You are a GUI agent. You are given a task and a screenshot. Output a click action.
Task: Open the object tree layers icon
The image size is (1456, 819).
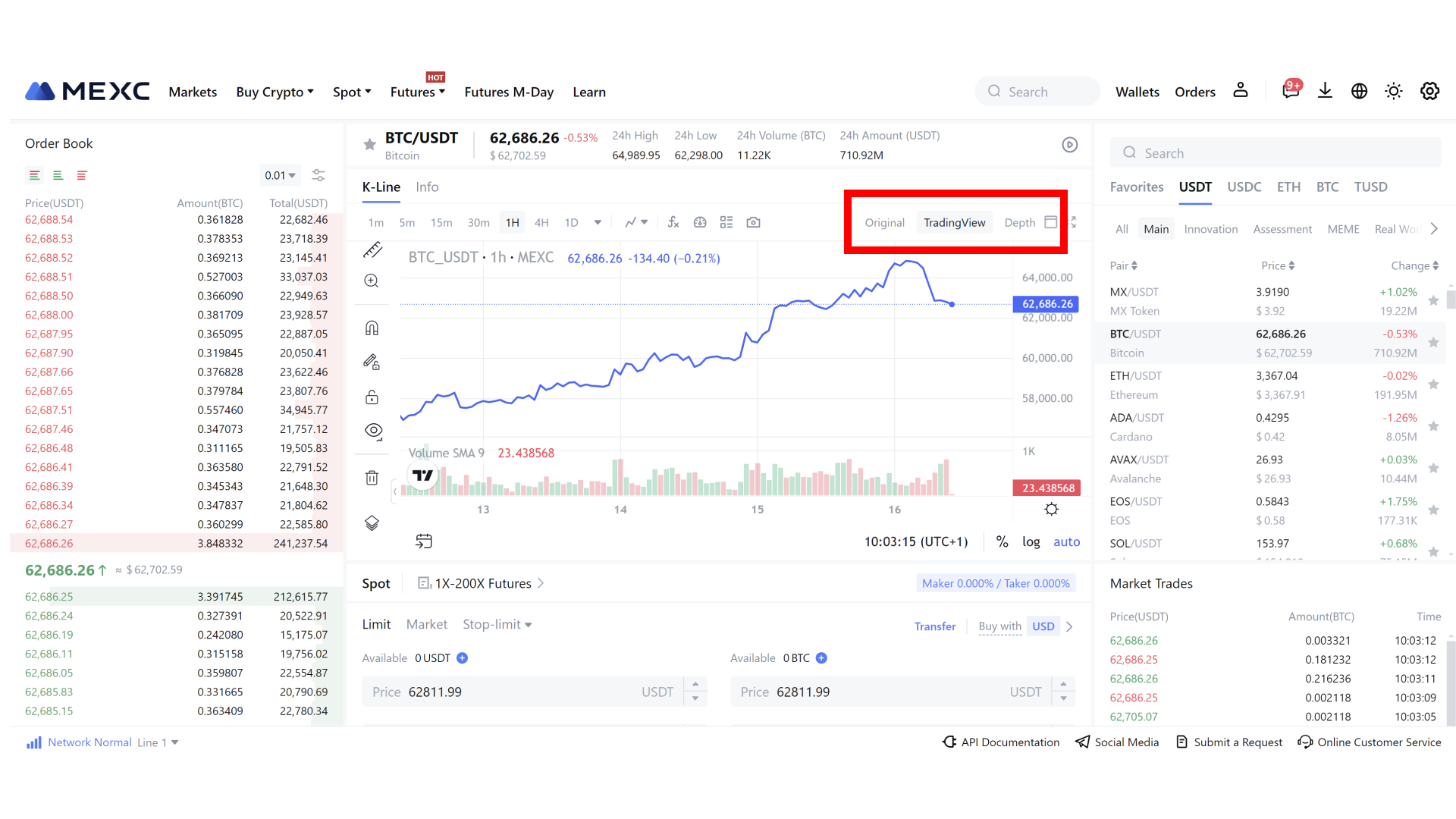[x=372, y=523]
